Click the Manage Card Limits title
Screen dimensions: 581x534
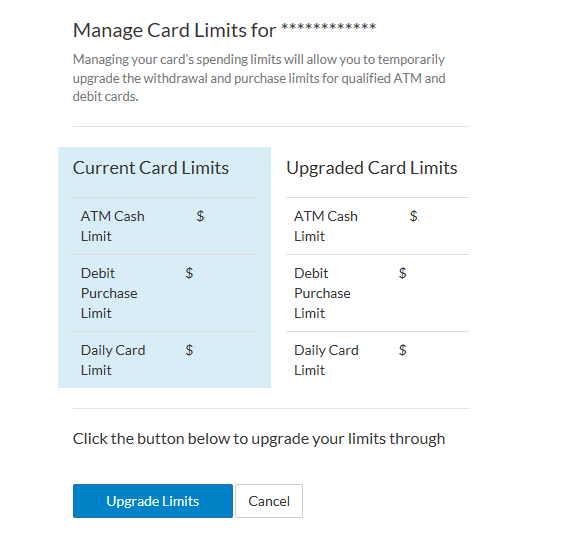click(x=175, y=30)
